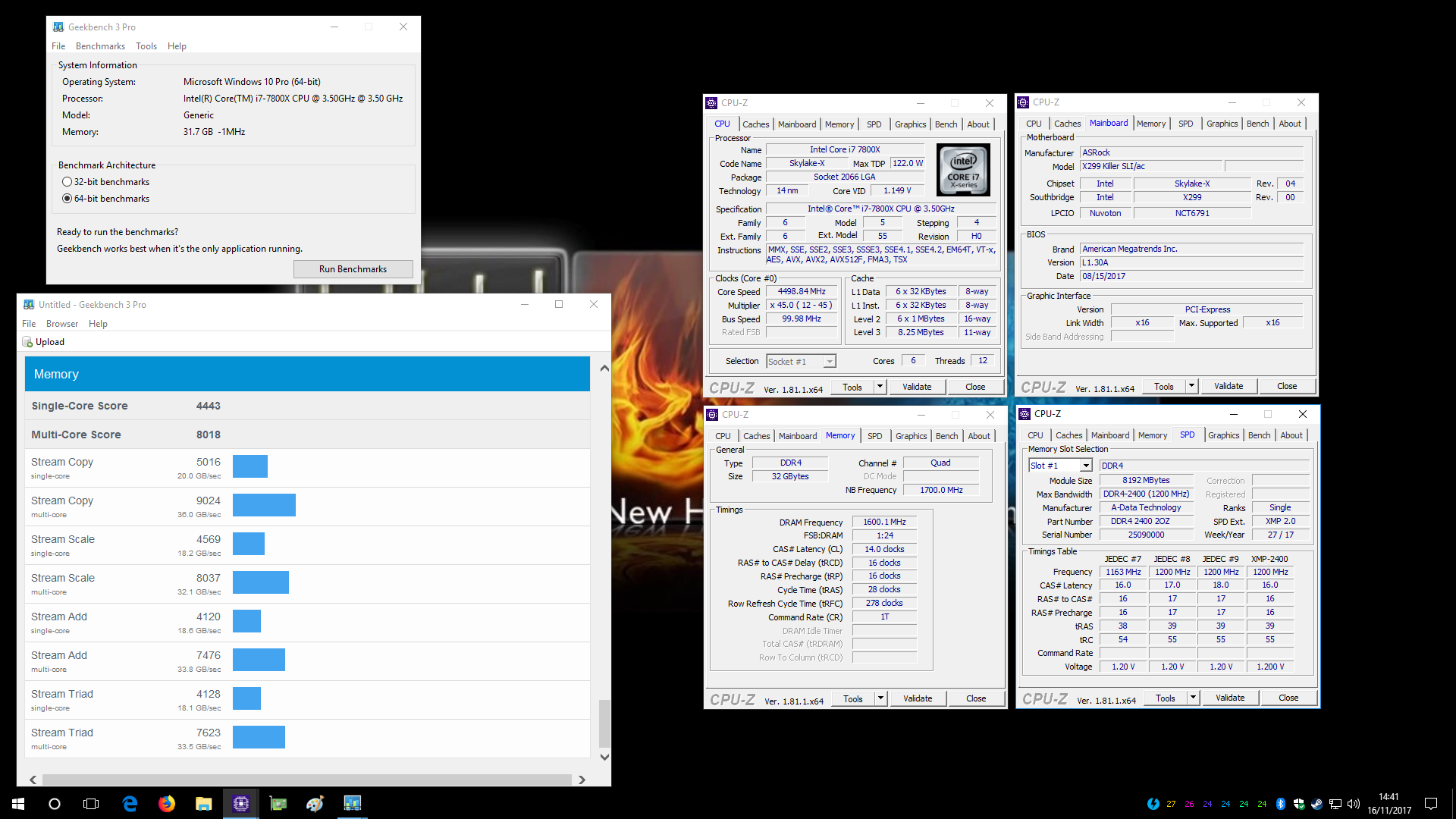The image size is (1456, 819).
Task: Click the Run Benchmarks button
Action: tap(353, 269)
